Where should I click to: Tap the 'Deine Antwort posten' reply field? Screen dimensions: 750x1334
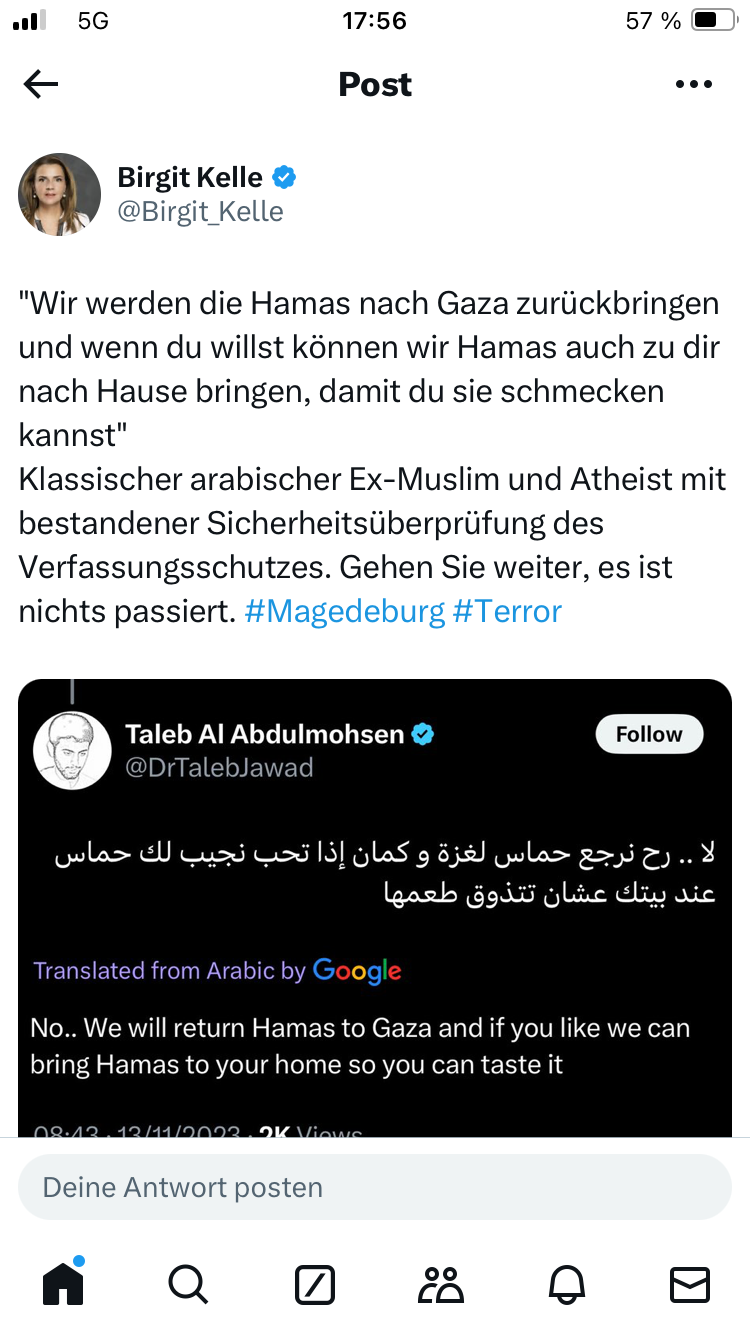click(375, 1187)
